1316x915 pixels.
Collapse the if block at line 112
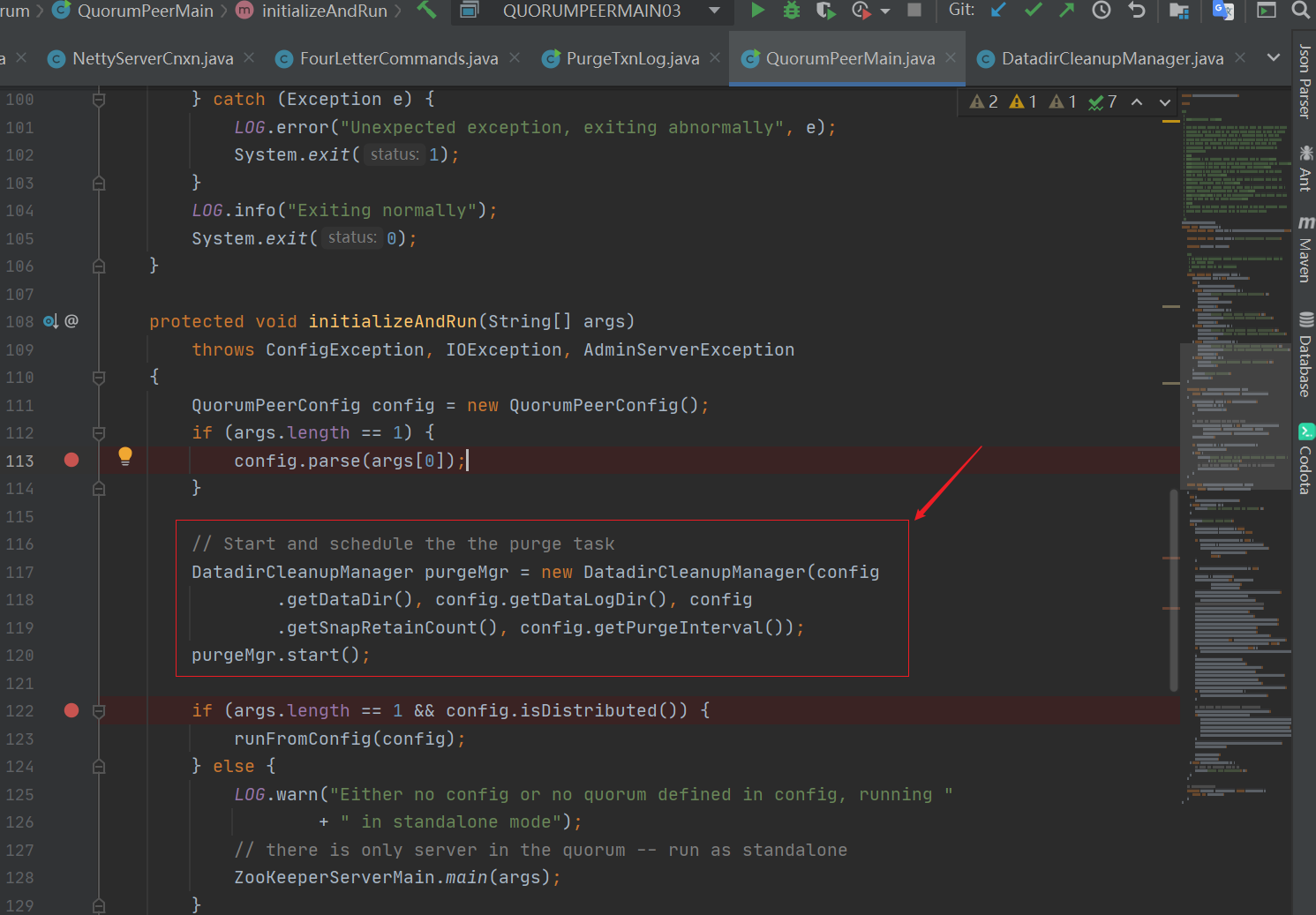99,433
